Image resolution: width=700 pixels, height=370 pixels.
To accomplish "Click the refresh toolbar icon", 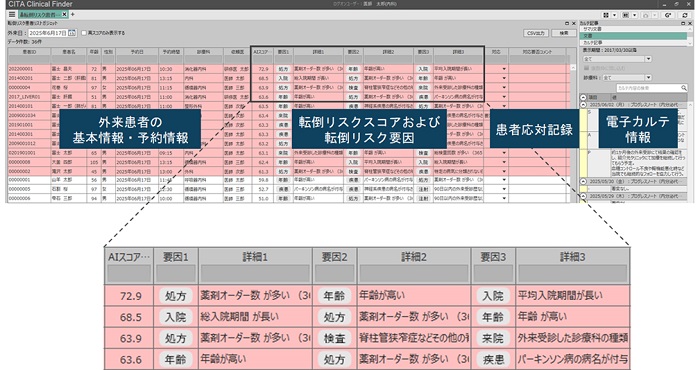I will (x=685, y=15).
